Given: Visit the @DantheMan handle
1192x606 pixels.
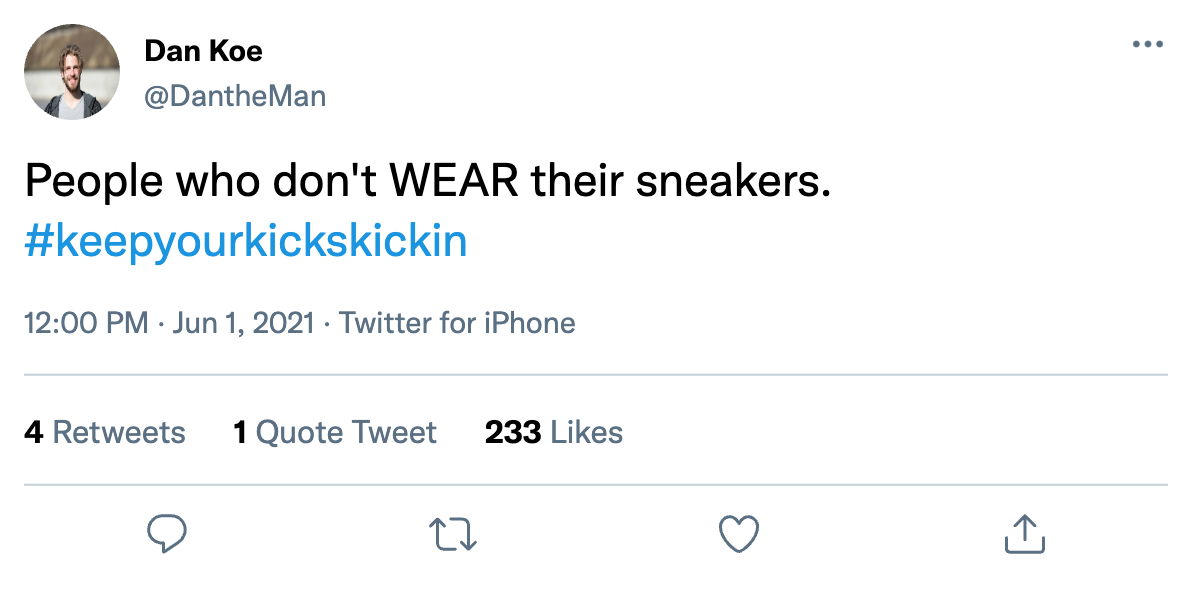Looking at the screenshot, I should tap(235, 96).
